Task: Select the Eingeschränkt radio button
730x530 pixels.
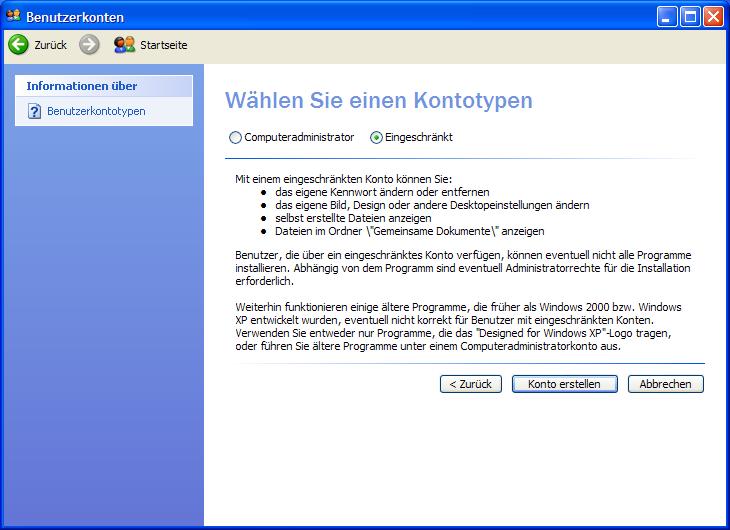Action: pyautogui.click(x=376, y=137)
